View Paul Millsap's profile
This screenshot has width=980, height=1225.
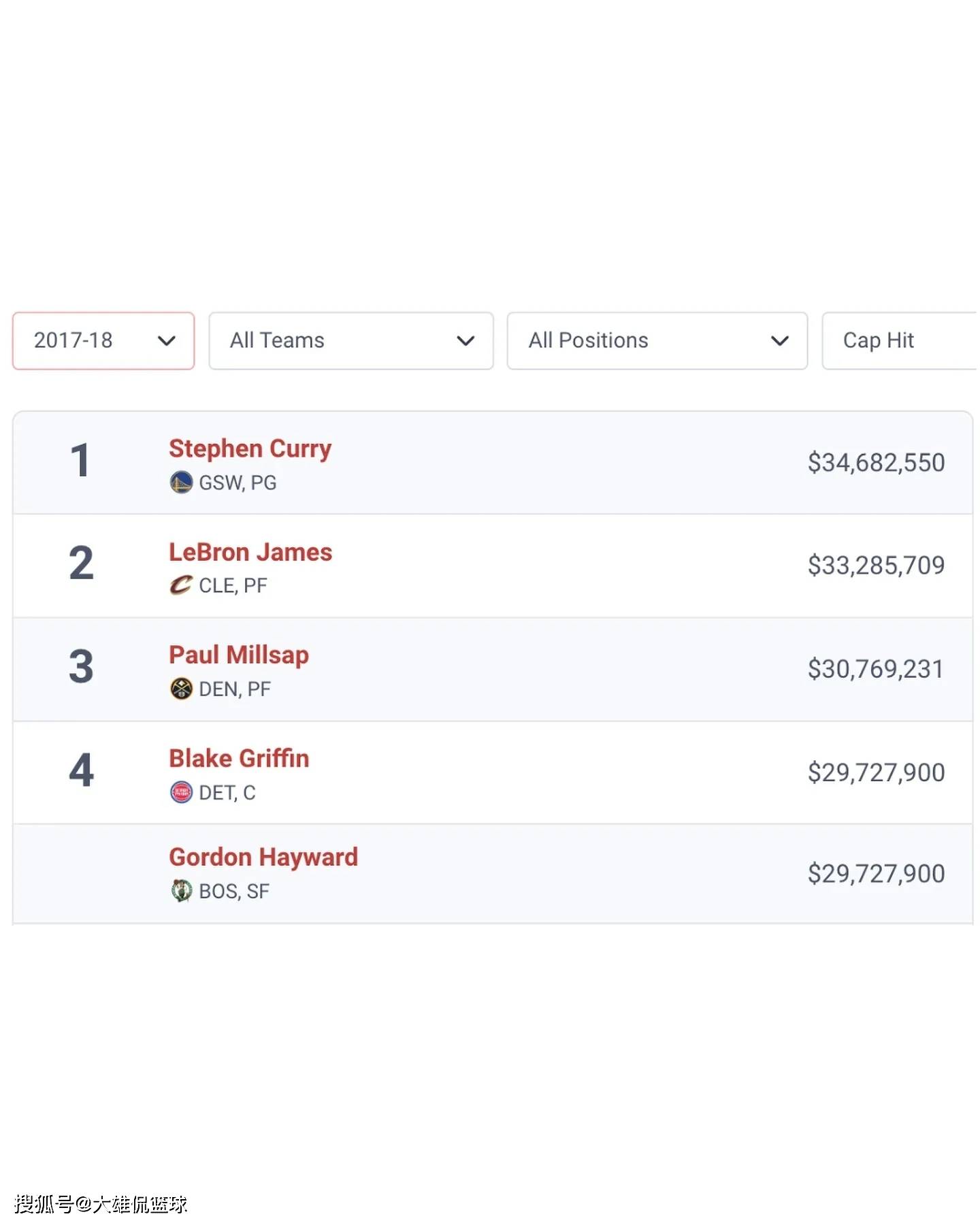pyautogui.click(x=239, y=655)
